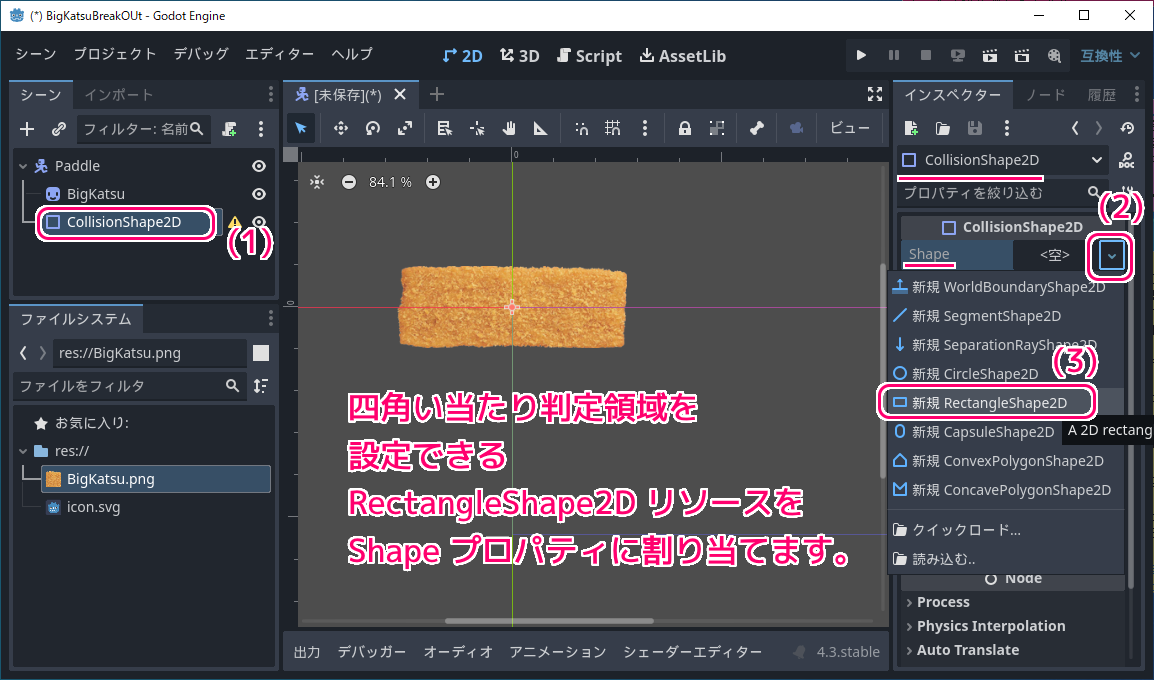The width and height of the screenshot is (1154, 680).
Task: Toggle distraction free mode icon
Action: (874, 94)
